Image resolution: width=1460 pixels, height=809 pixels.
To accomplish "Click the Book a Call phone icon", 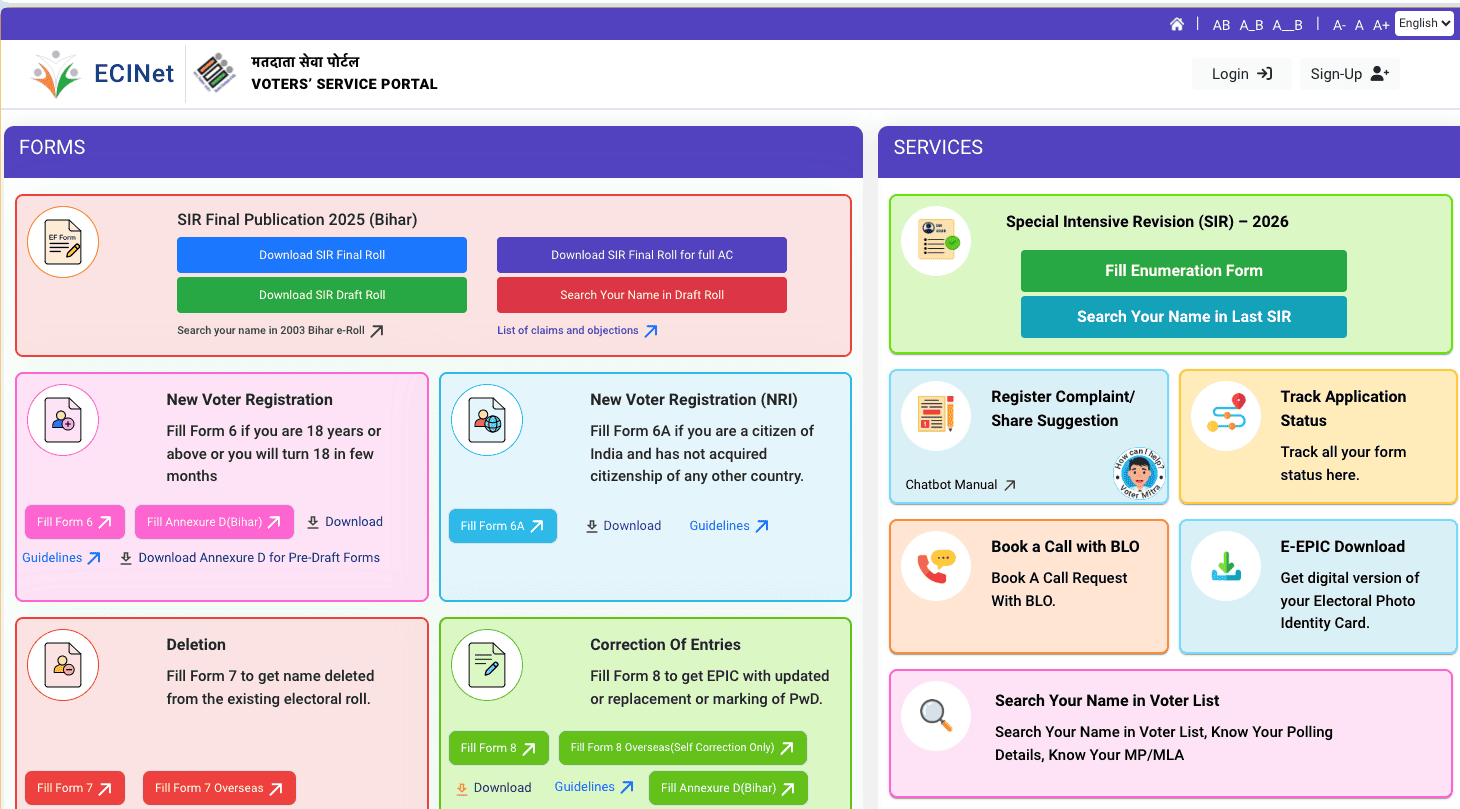I will [936, 566].
